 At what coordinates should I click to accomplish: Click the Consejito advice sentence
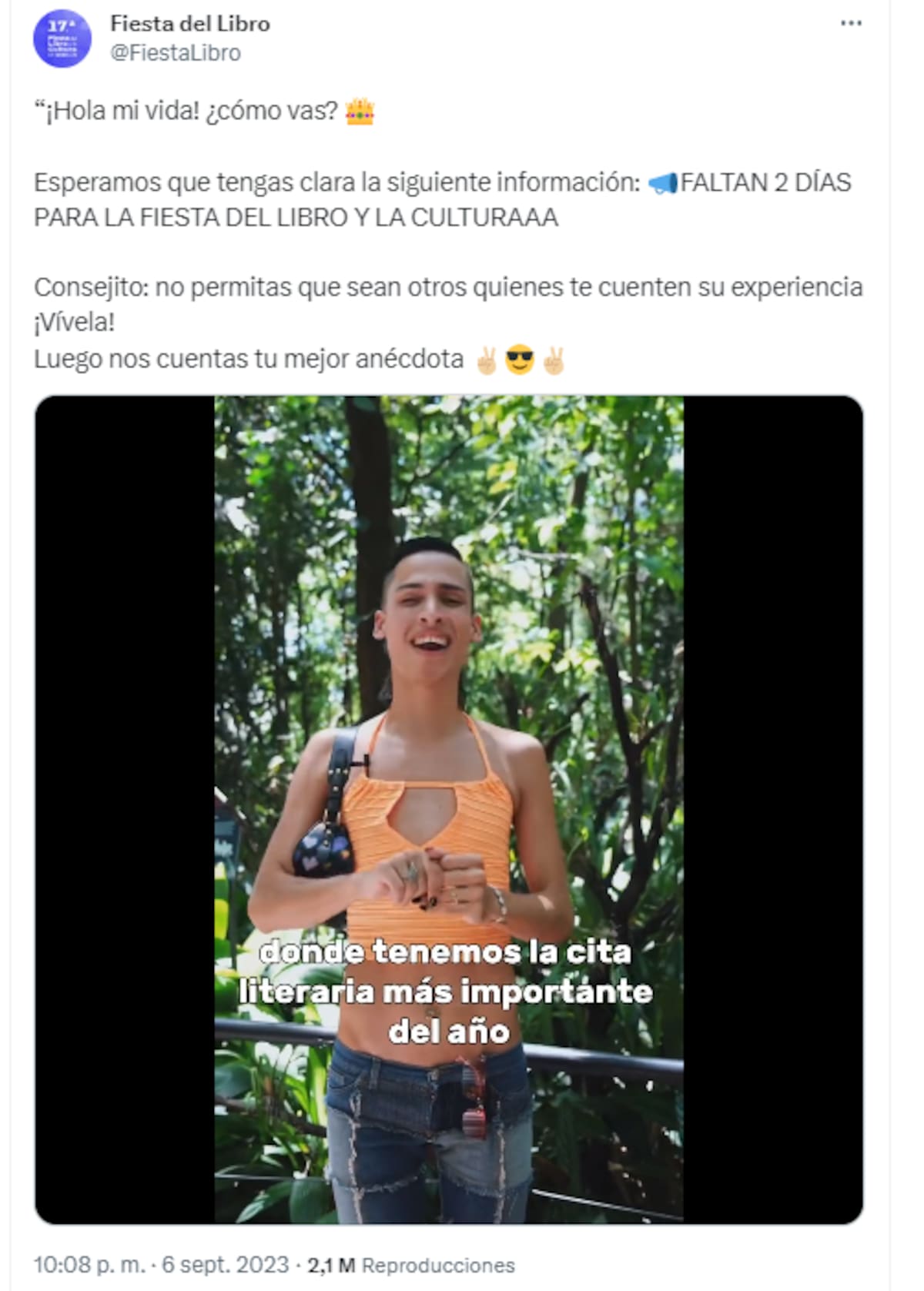pos(448,287)
